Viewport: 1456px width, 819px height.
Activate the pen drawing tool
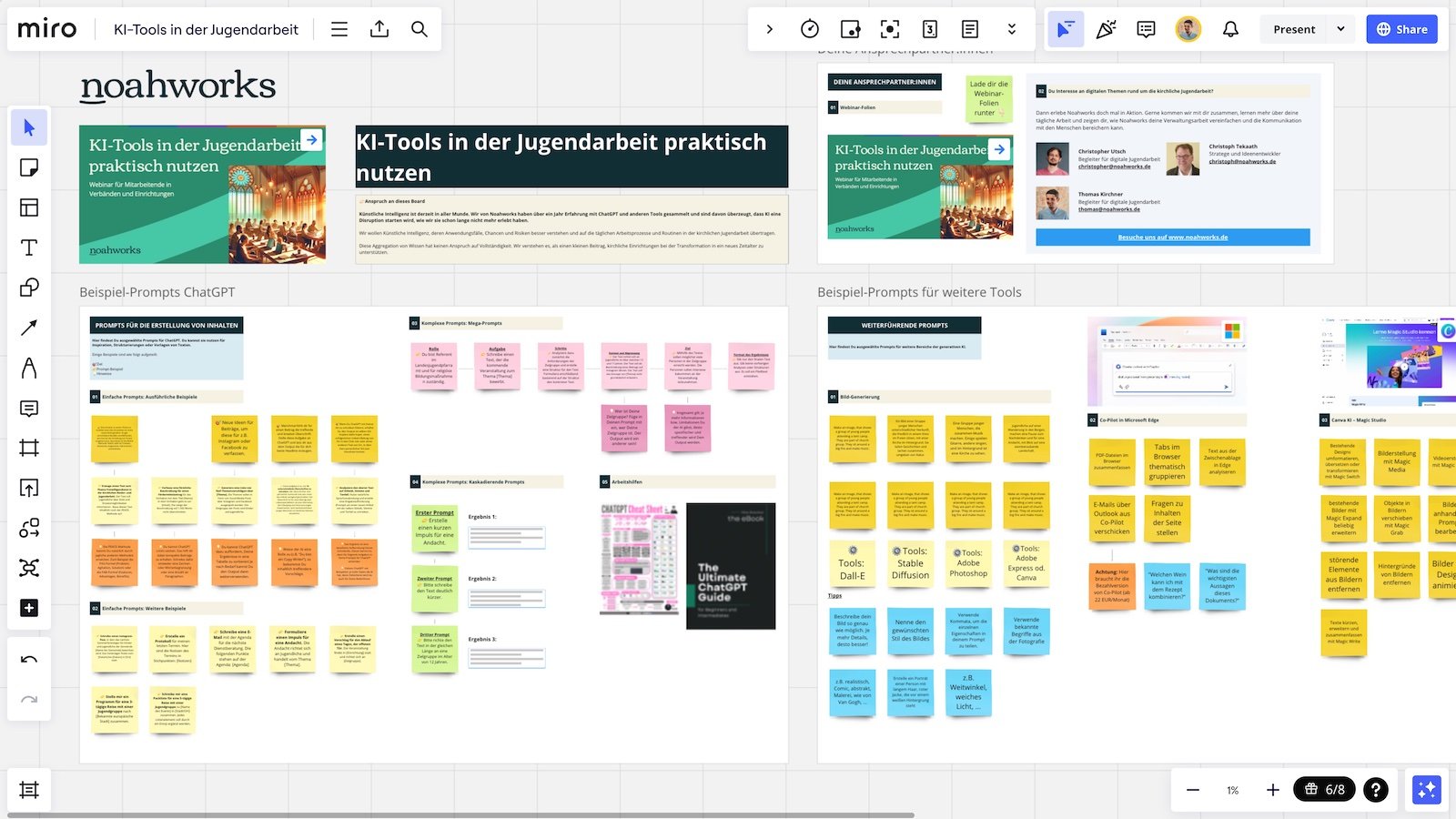[29, 368]
